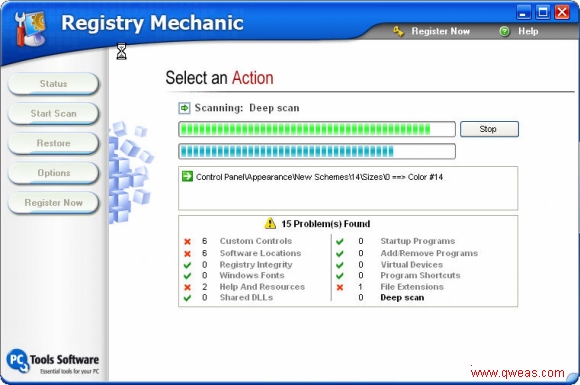The image size is (580, 385).
Task: Click the key icon beside Register Now
Action: tap(398, 31)
